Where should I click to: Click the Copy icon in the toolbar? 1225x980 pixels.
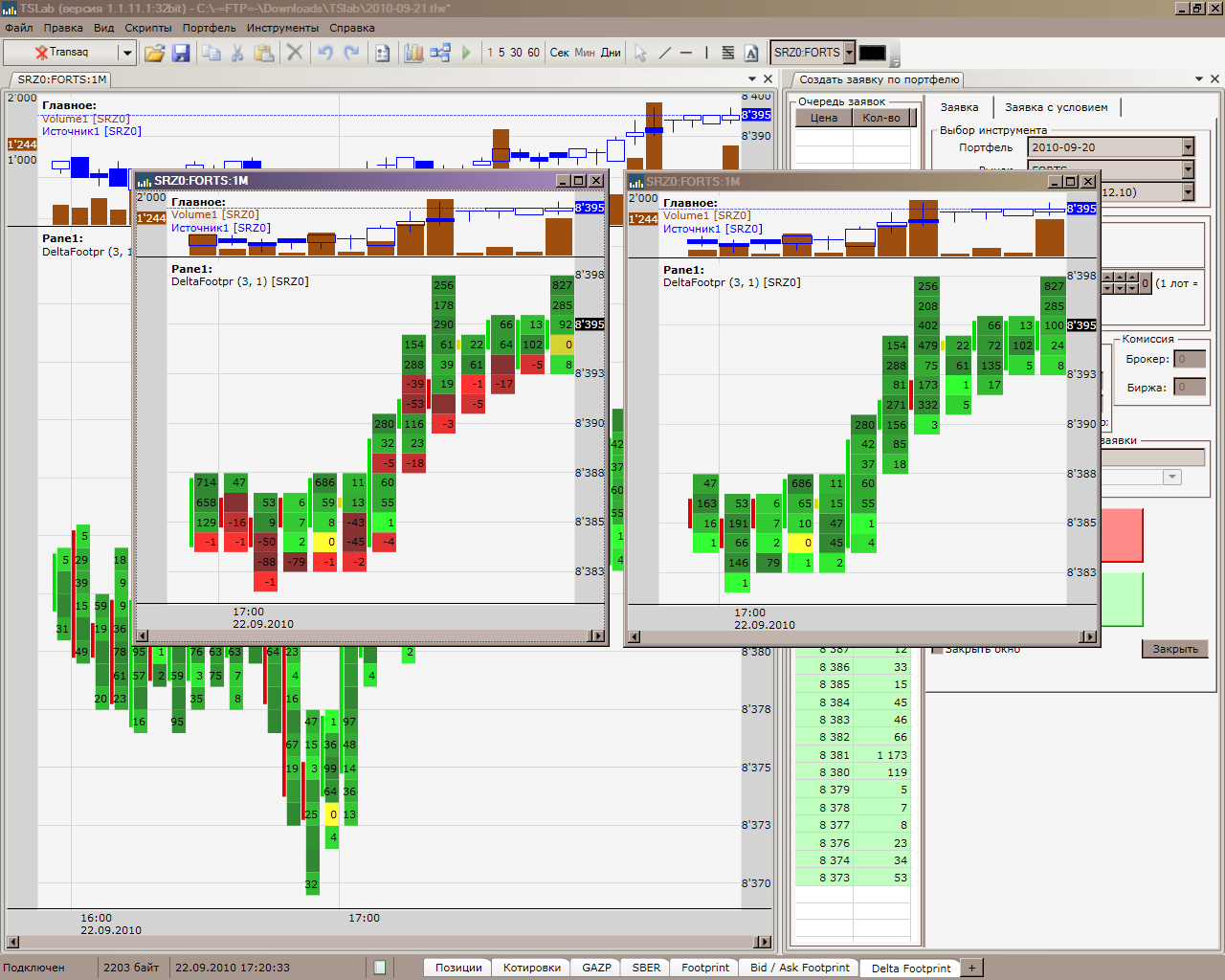[x=211, y=53]
